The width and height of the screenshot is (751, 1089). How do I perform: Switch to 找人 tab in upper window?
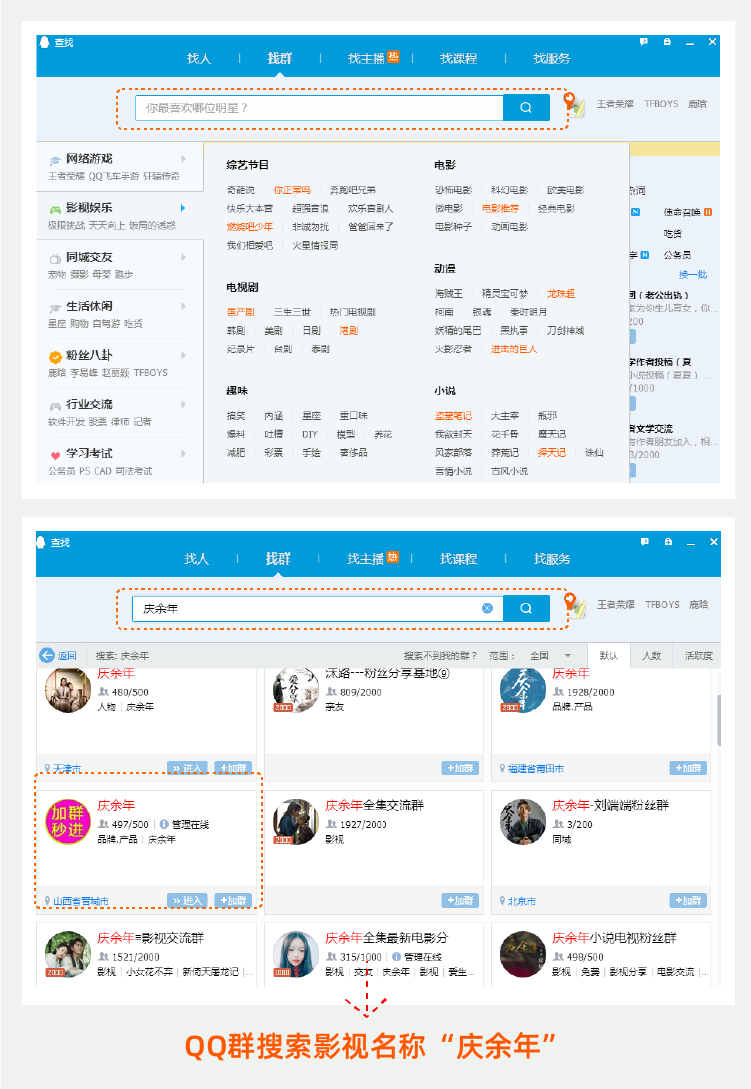point(199,58)
